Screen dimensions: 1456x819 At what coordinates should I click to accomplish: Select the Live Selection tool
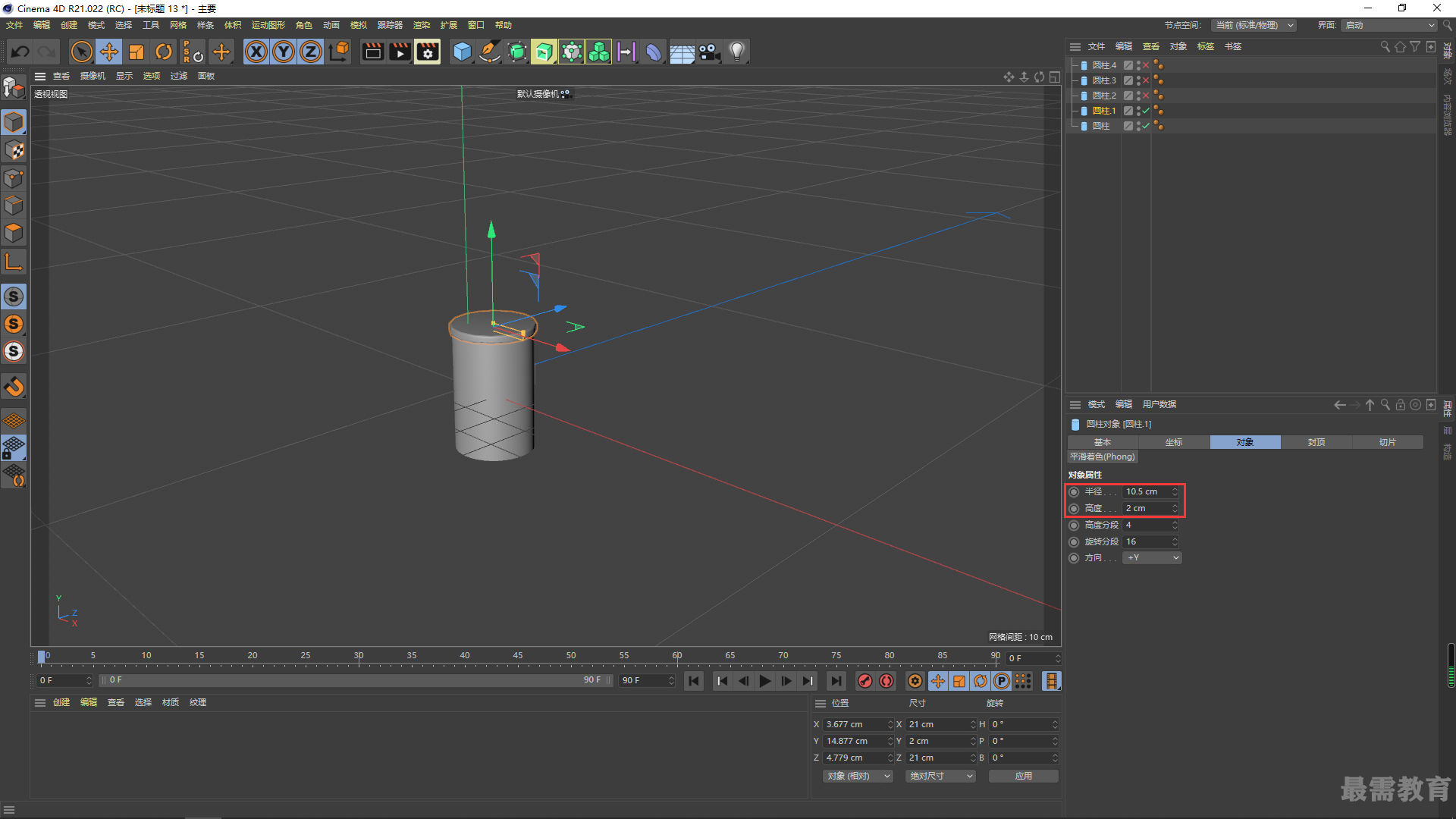tap(81, 52)
